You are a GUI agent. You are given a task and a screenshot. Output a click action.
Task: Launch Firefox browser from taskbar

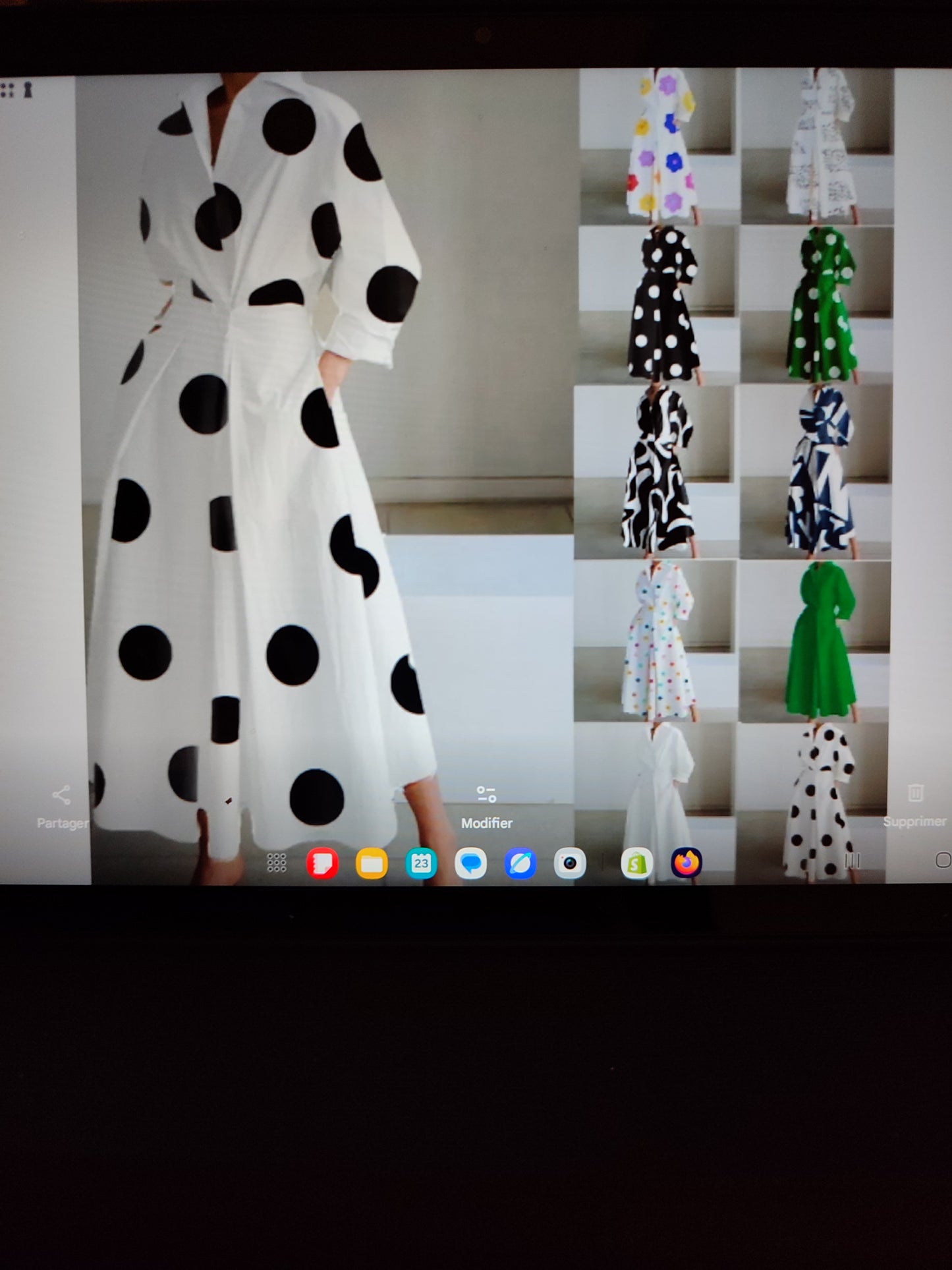pyautogui.click(x=686, y=863)
